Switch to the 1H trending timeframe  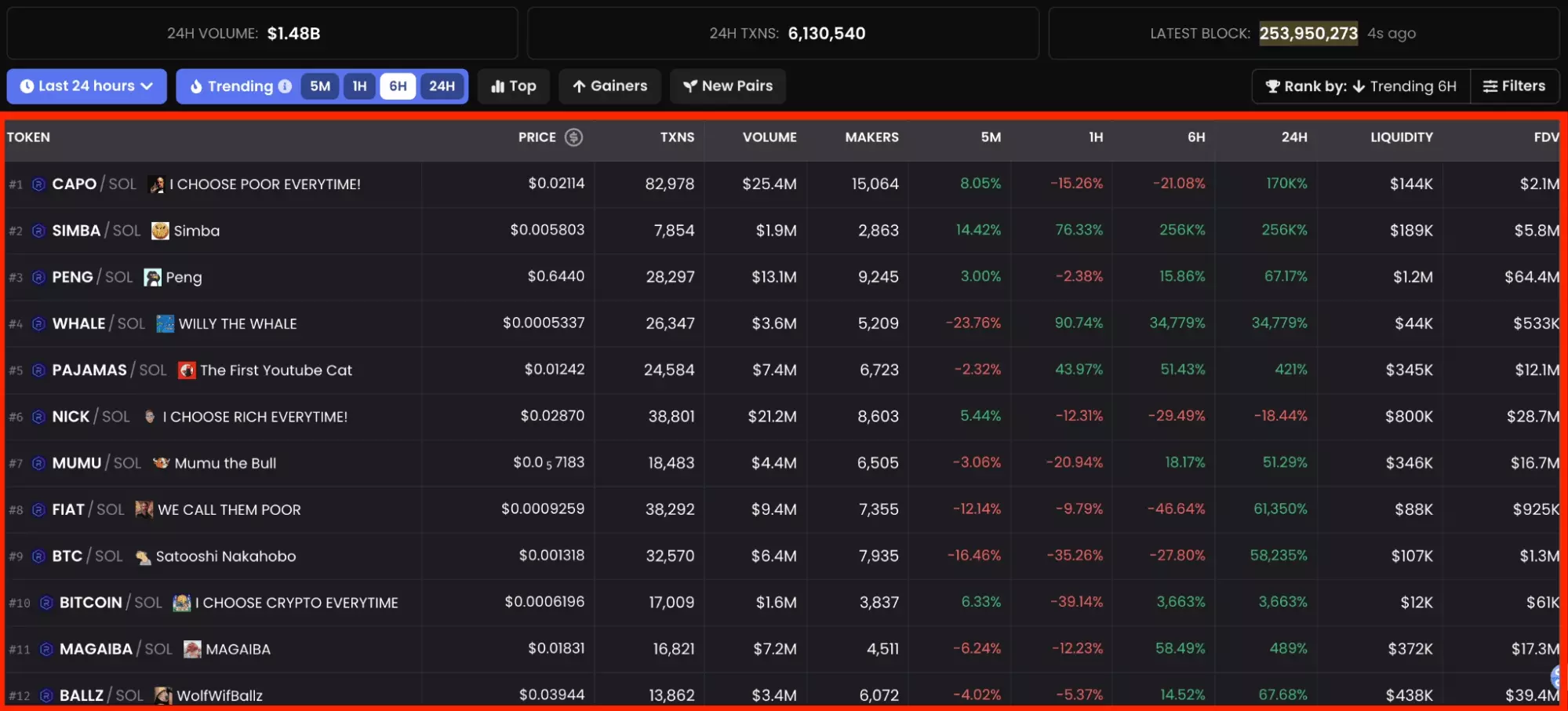[x=359, y=86]
